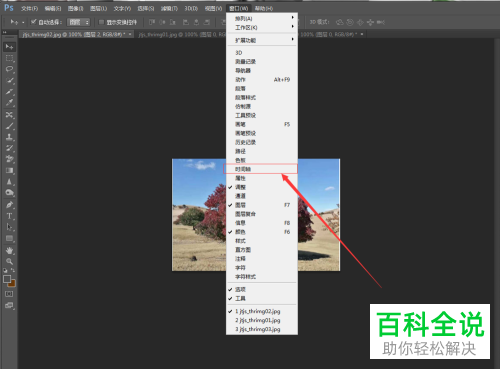Choose 动作 Alt+F9 menu item
Screen dimensions: 500x369
tap(262, 80)
